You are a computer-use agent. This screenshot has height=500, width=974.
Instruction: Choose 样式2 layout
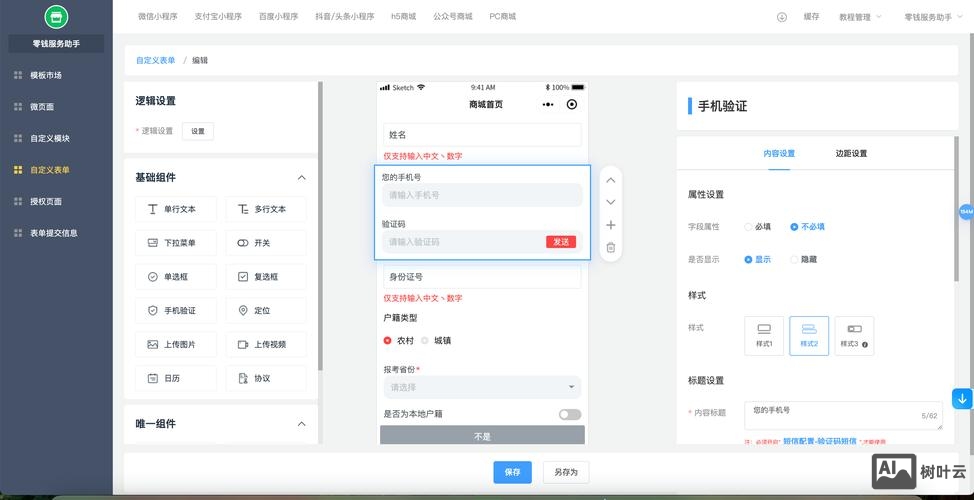tap(809, 336)
